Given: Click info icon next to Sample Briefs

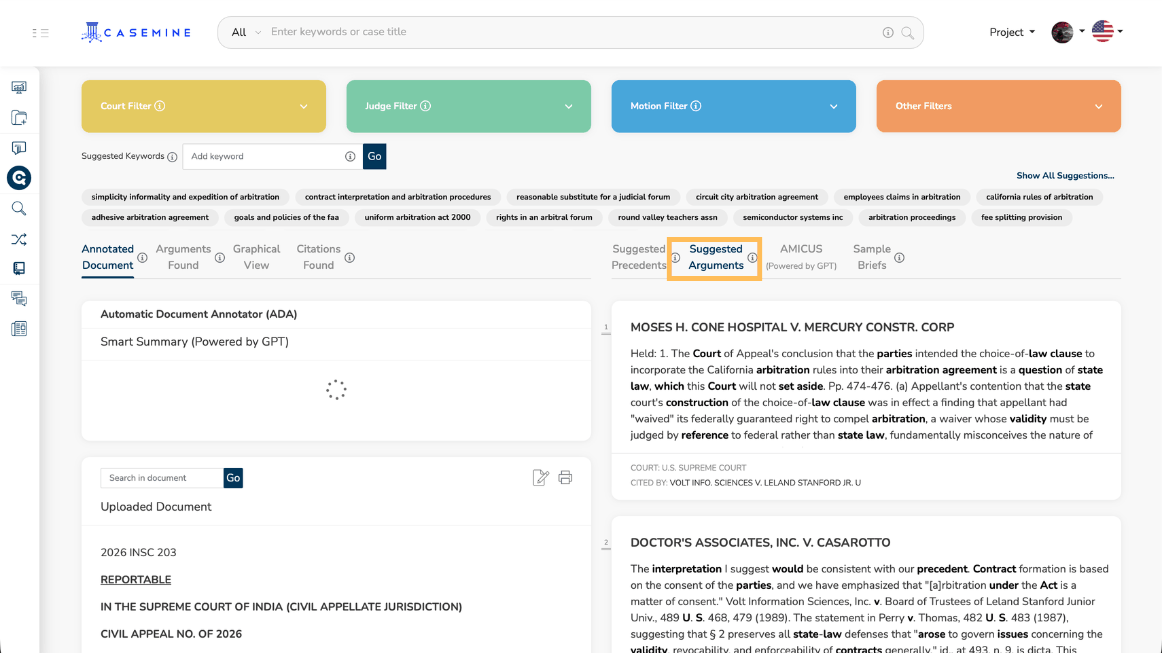Looking at the screenshot, I should tap(899, 258).
